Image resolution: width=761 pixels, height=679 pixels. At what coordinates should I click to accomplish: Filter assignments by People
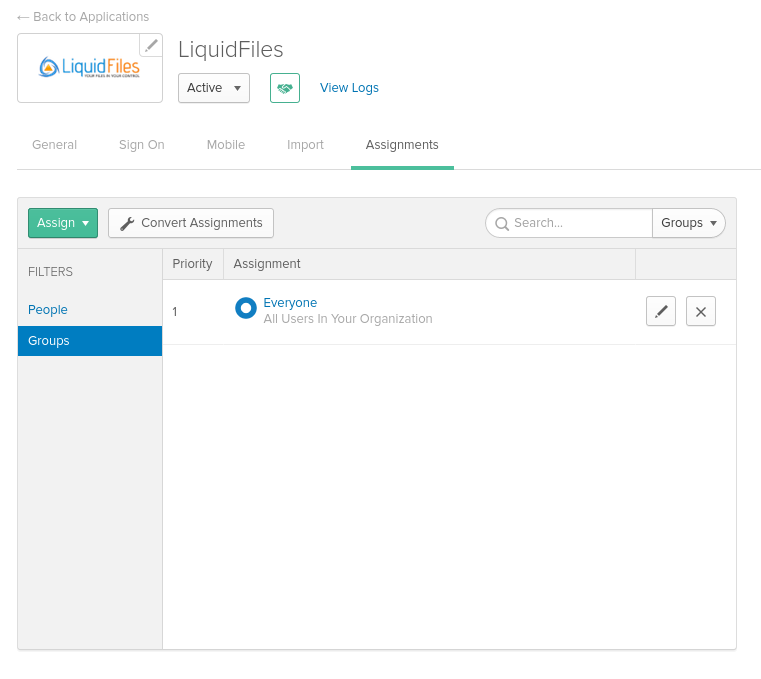coord(48,310)
